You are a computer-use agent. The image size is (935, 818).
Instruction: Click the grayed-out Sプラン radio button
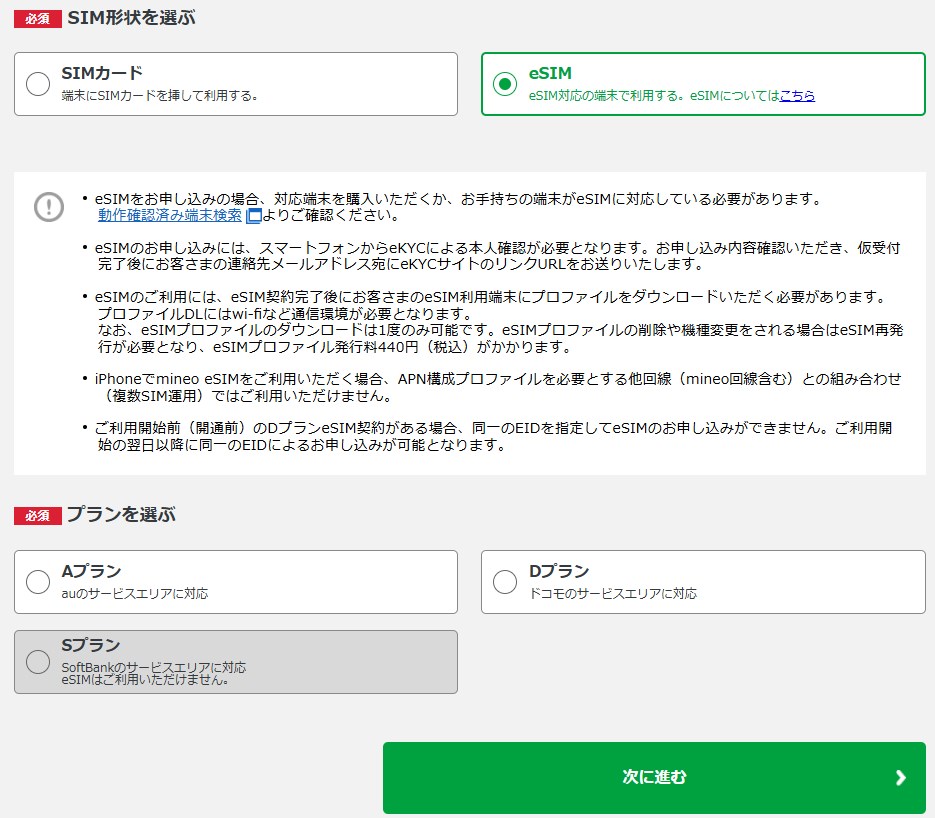36,661
